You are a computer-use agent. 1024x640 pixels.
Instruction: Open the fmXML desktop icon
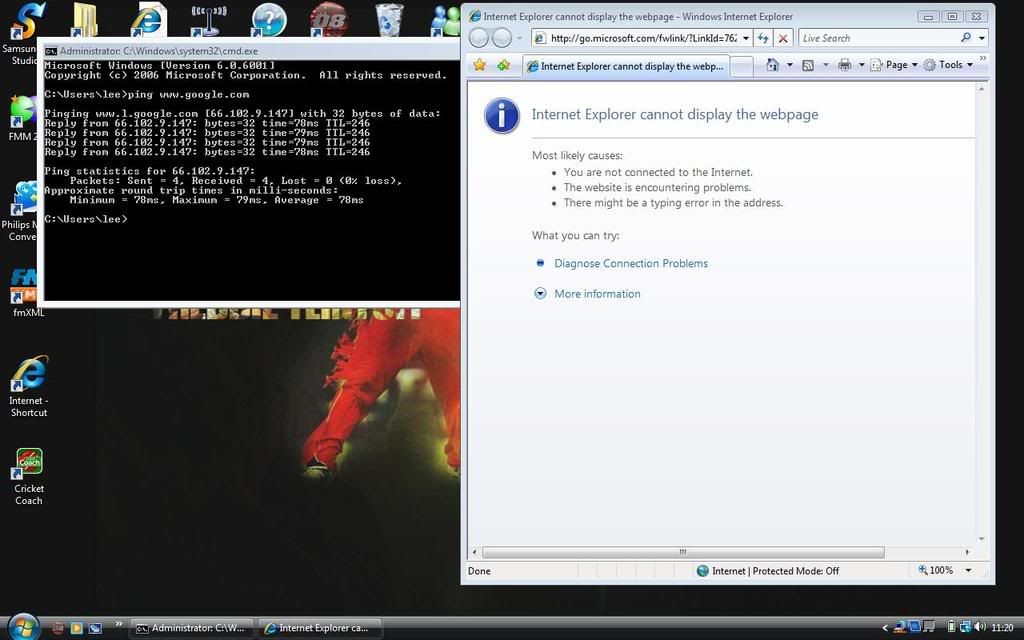(x=29, y=293)
